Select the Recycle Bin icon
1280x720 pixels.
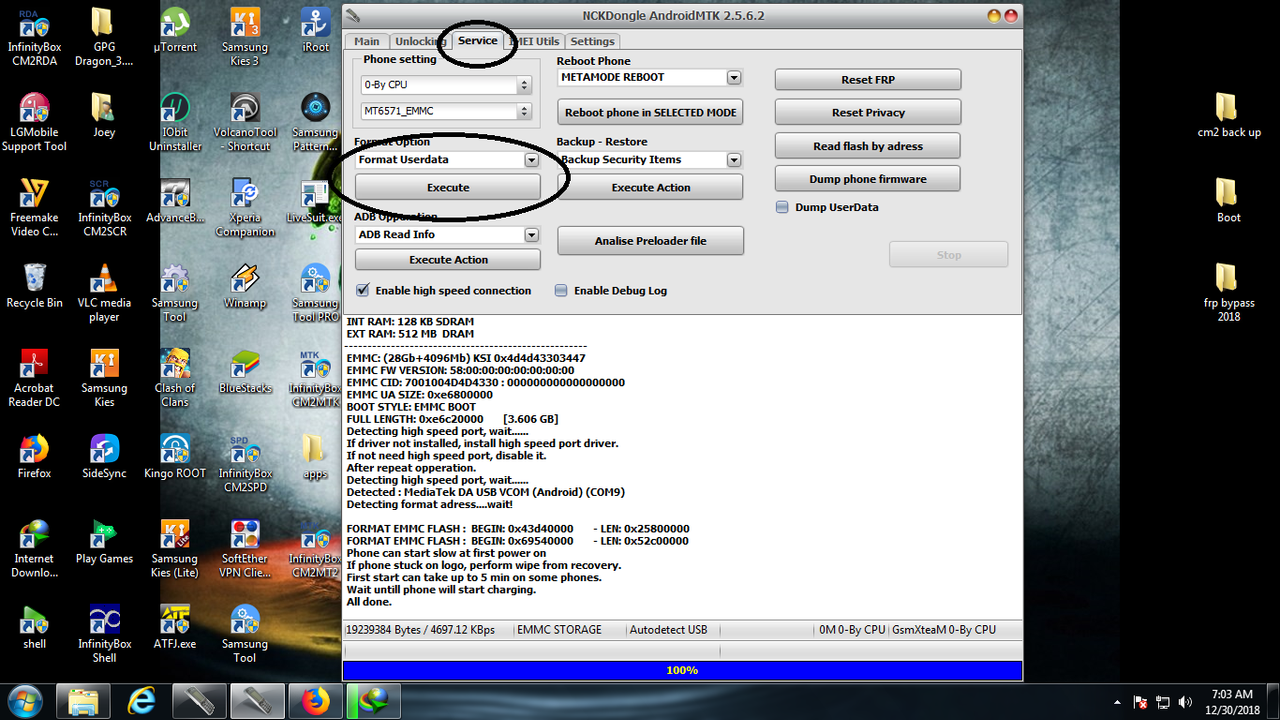[x=34, y=286]
